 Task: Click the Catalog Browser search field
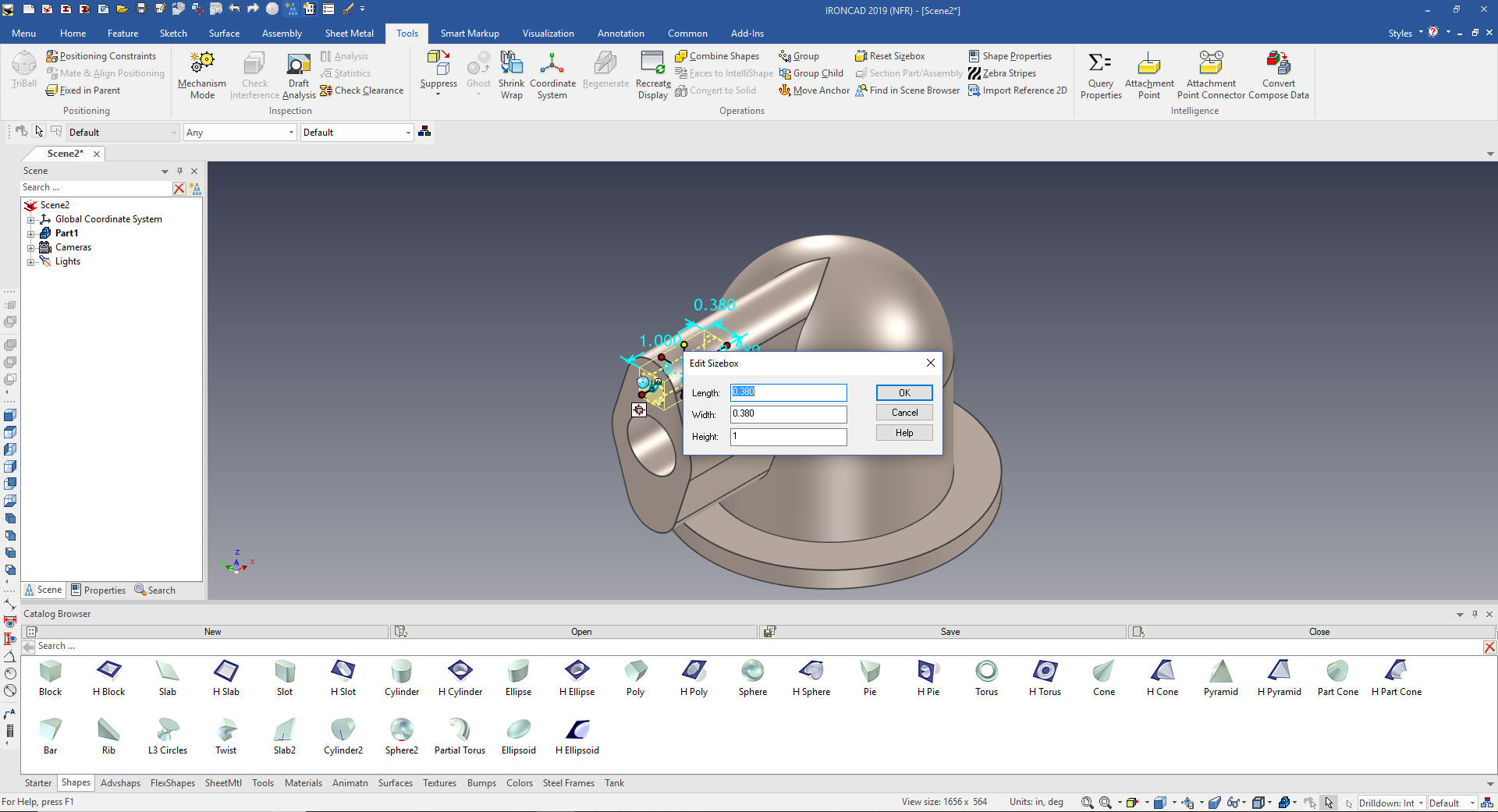(x=757, y=647)
